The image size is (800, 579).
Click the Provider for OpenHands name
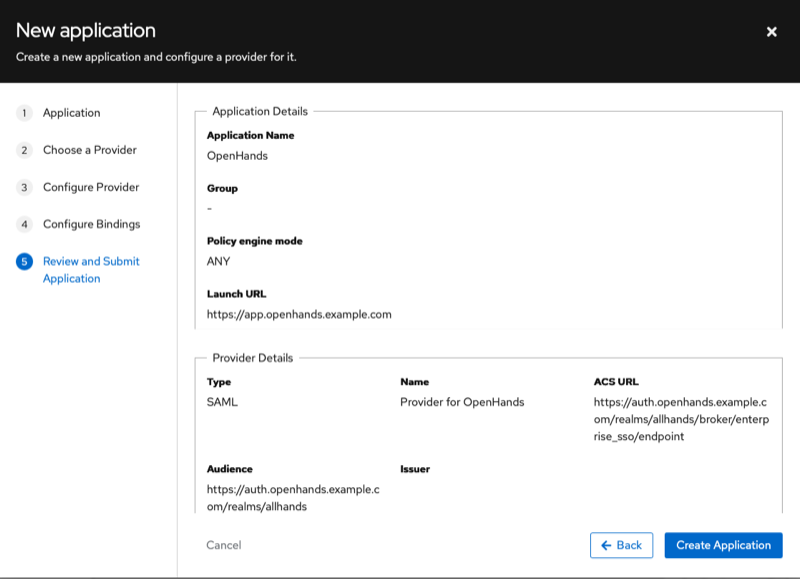pyautogui.click(x=462, y=402)
